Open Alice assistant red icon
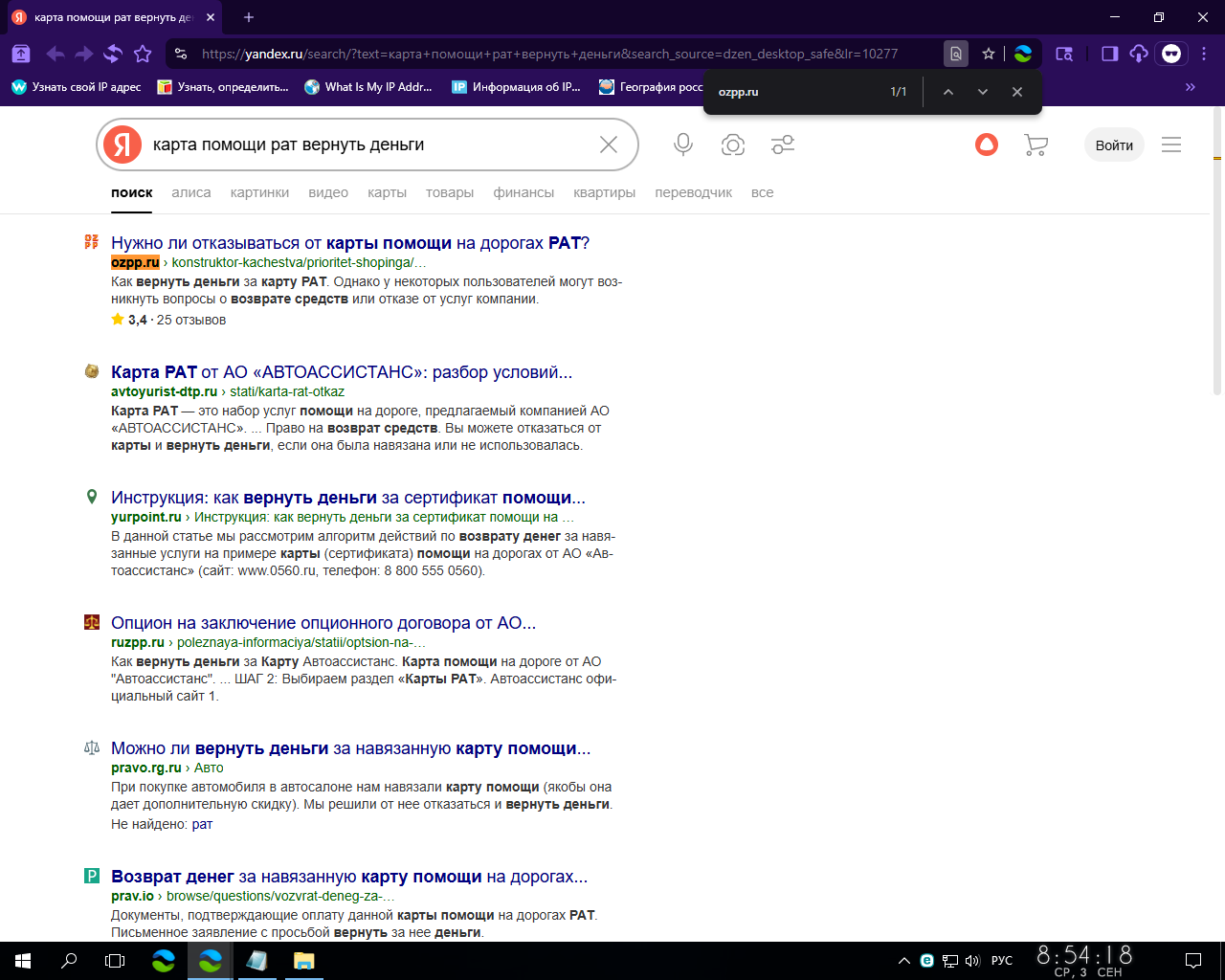 pyautogui.click(x=987, y=145)
